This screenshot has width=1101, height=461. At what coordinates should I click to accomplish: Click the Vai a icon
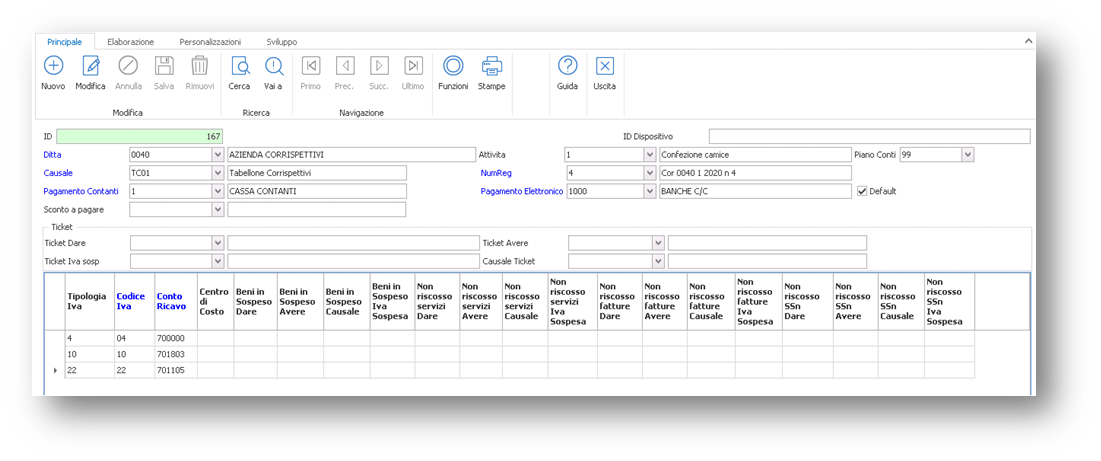(273, 67)
